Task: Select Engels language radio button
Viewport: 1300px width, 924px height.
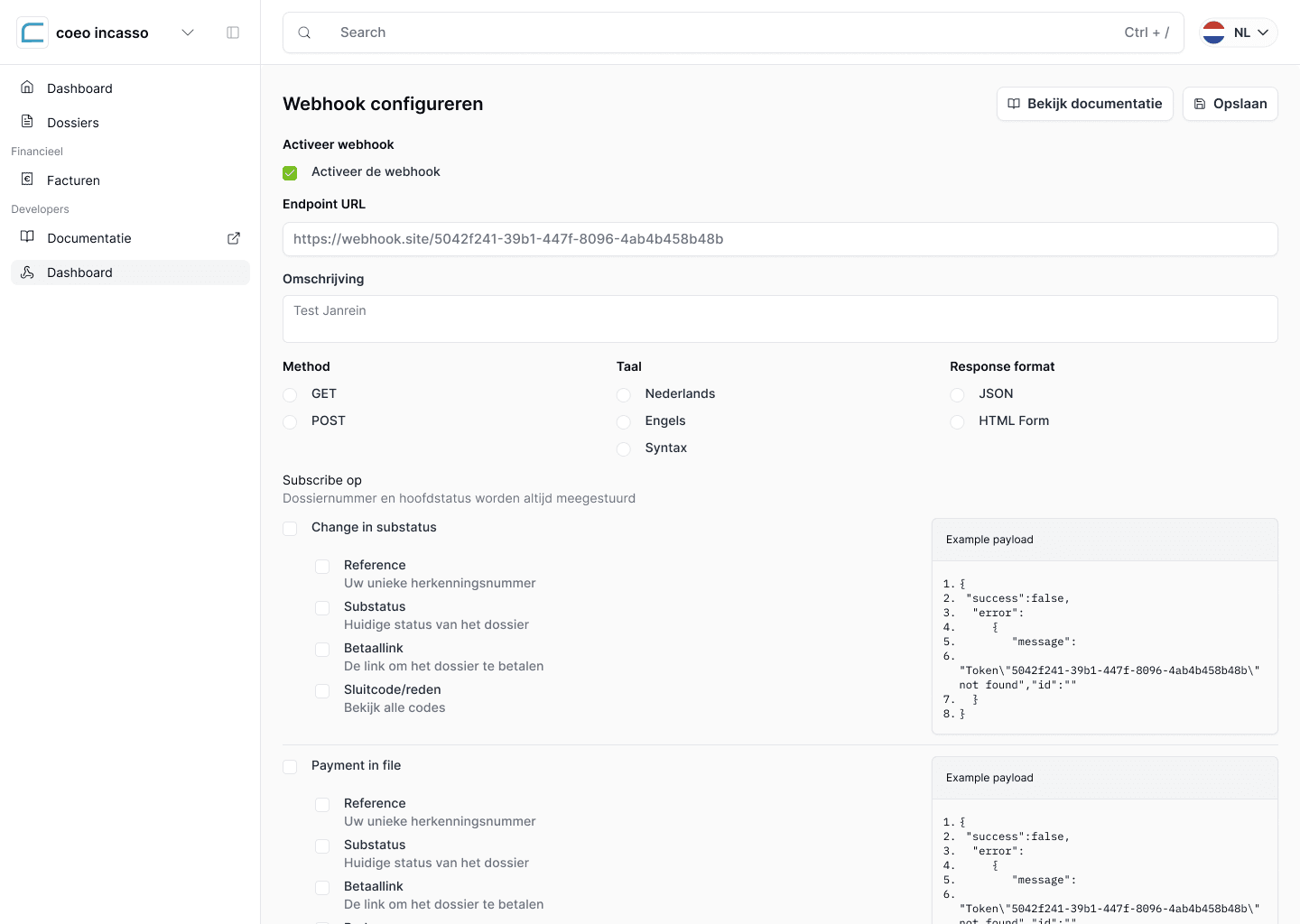Action: (x=624, y=421)
